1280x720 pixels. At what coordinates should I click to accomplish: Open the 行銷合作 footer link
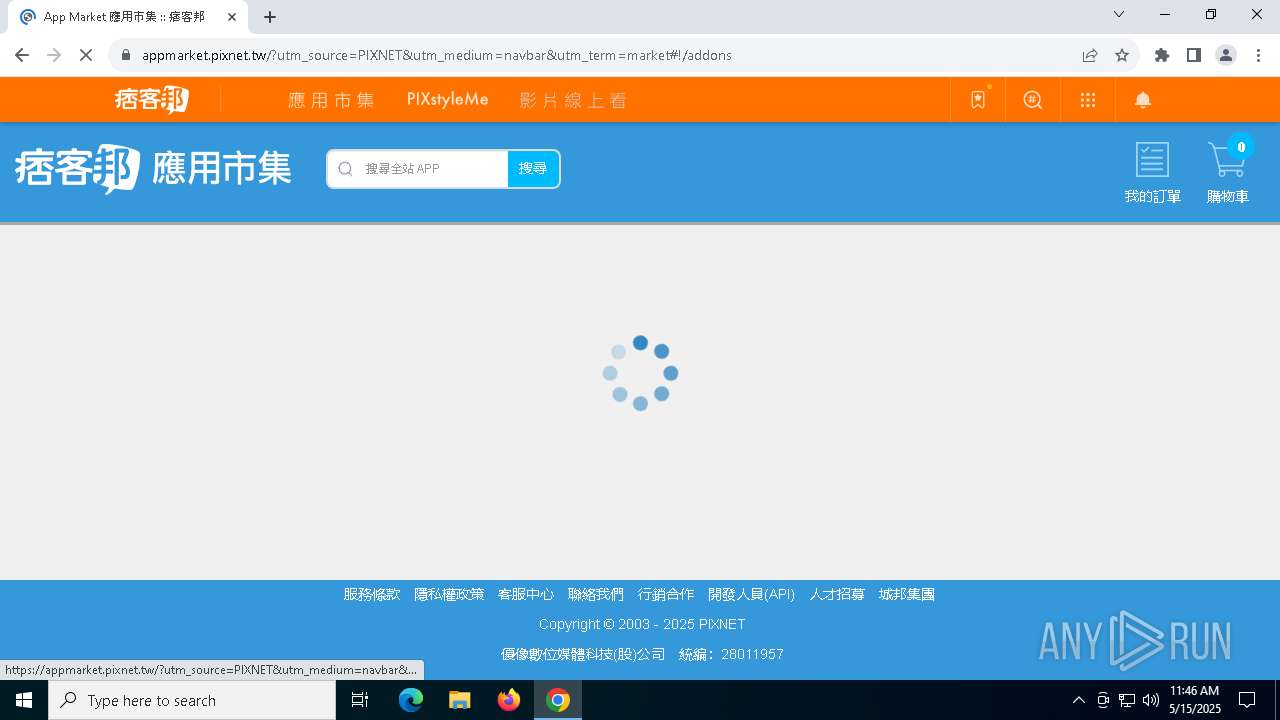click(666, 594)
